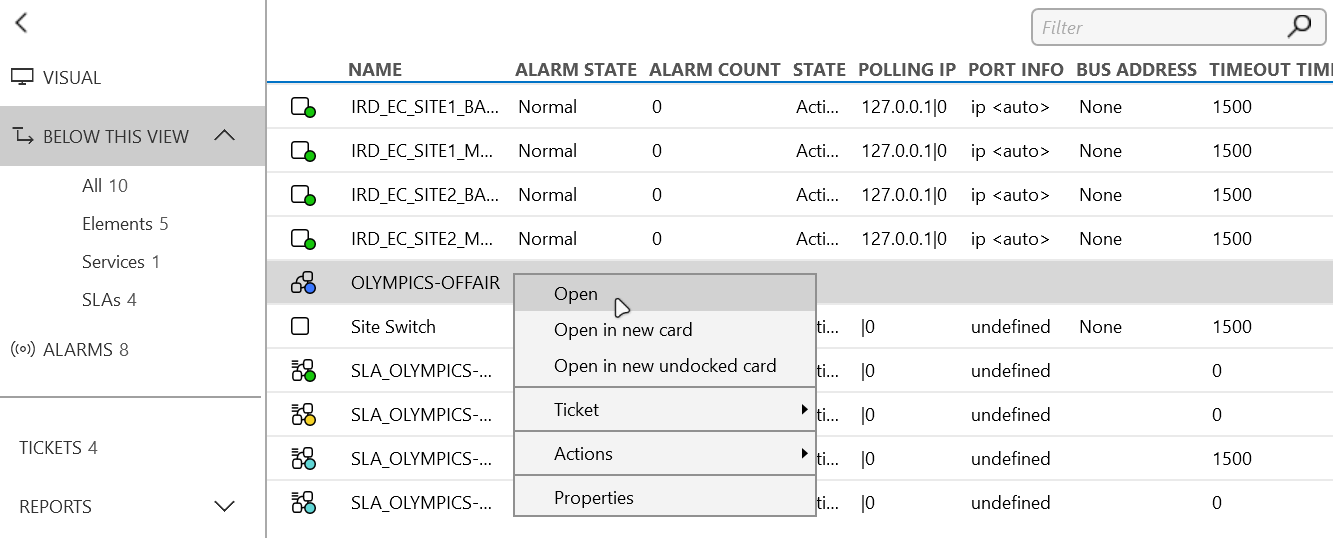Choose Open from context menu
The height and width of the screenshot is (538, 1333).
point(576,294)
